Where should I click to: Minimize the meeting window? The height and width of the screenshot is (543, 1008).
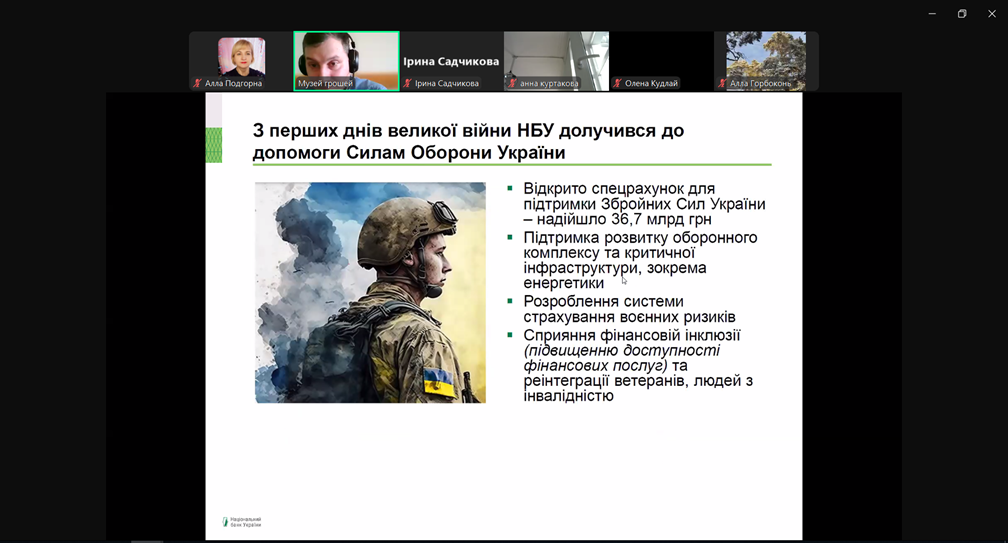(x=932, y=14)
